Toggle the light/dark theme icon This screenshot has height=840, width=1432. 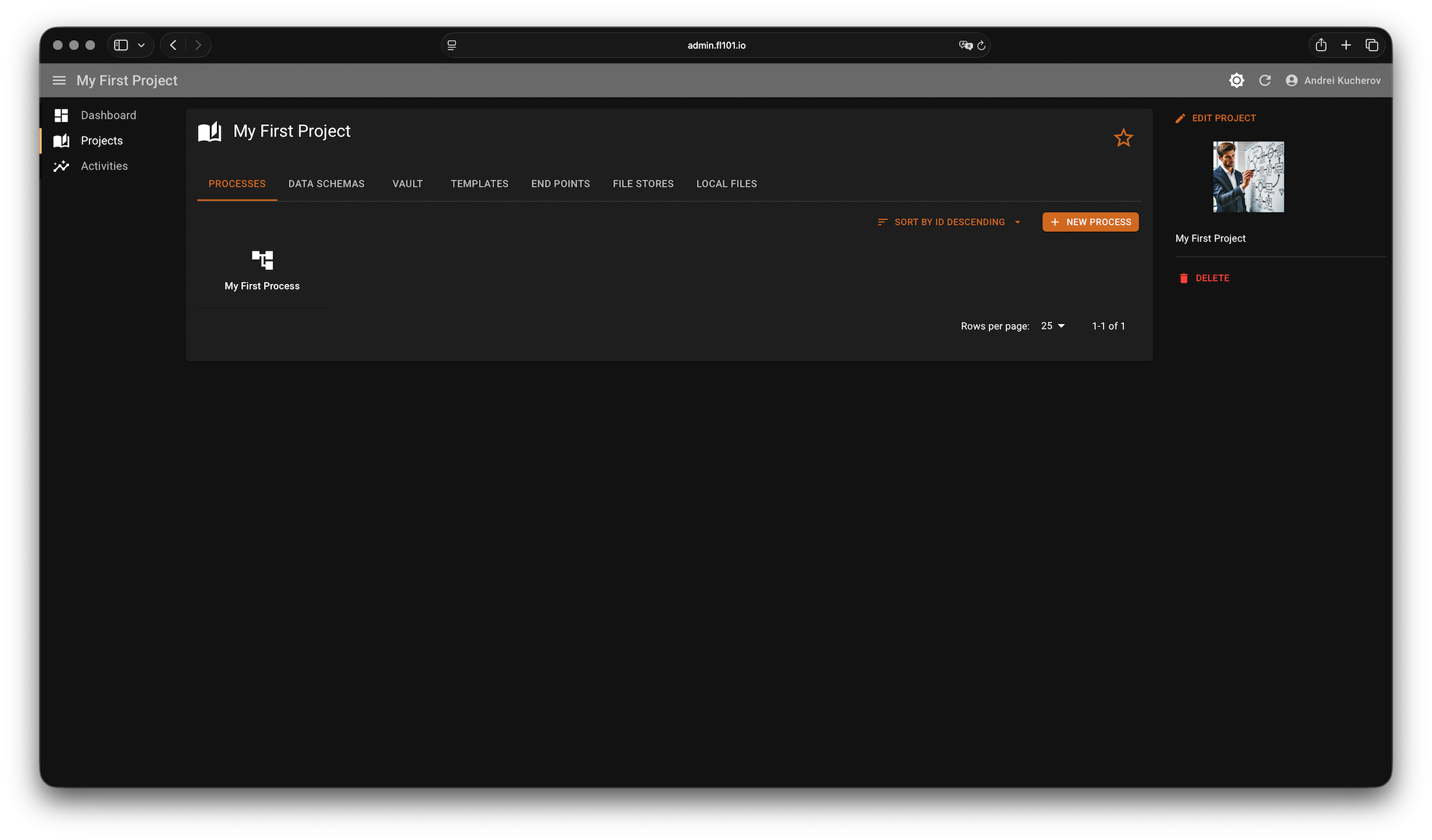[x=1236, y=80]
